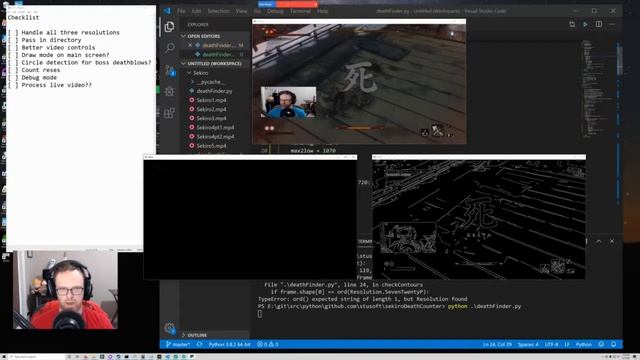Open the Manage gear menu in activity bar
Viewport: 640px width, 360px height.
pos(169,328)
